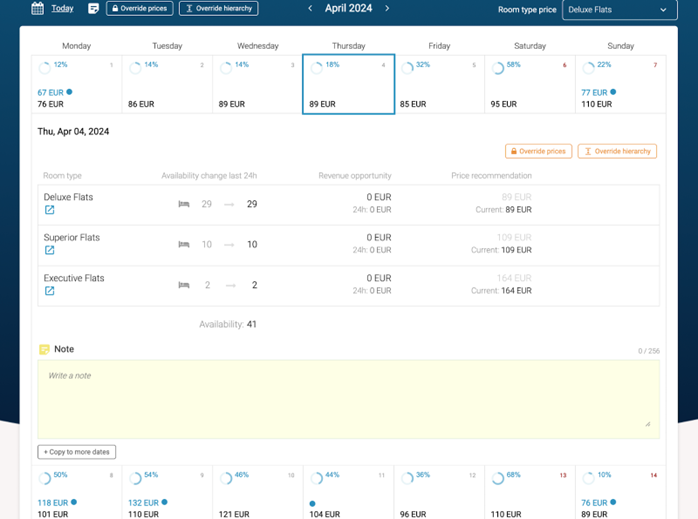Open Superior Flats external link icon
The height and width of the screenshot is (519, 698).
[x=49, y=251]
